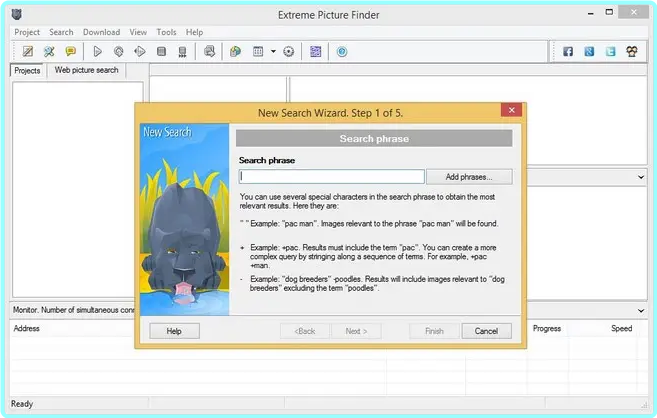Screen dimensions: 657x418
Task: Click the restart circular arrow icon
Action: (119, 52)
